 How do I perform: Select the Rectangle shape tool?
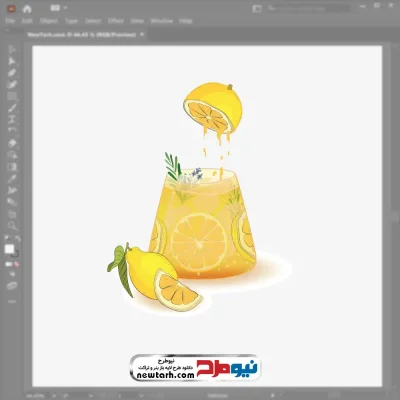click(x=12, y=97)
